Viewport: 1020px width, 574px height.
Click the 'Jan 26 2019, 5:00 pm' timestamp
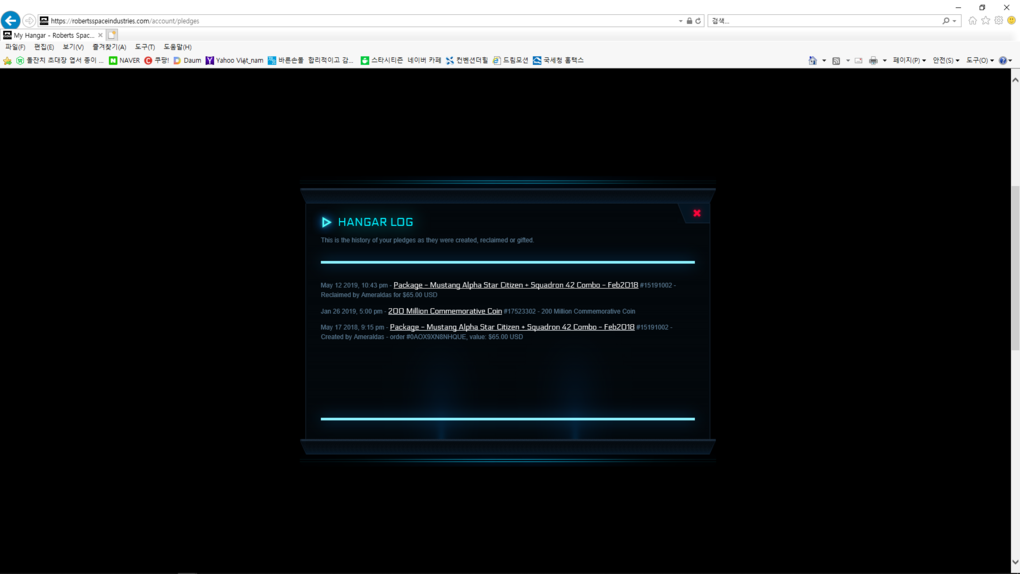(x=351, y=312)
